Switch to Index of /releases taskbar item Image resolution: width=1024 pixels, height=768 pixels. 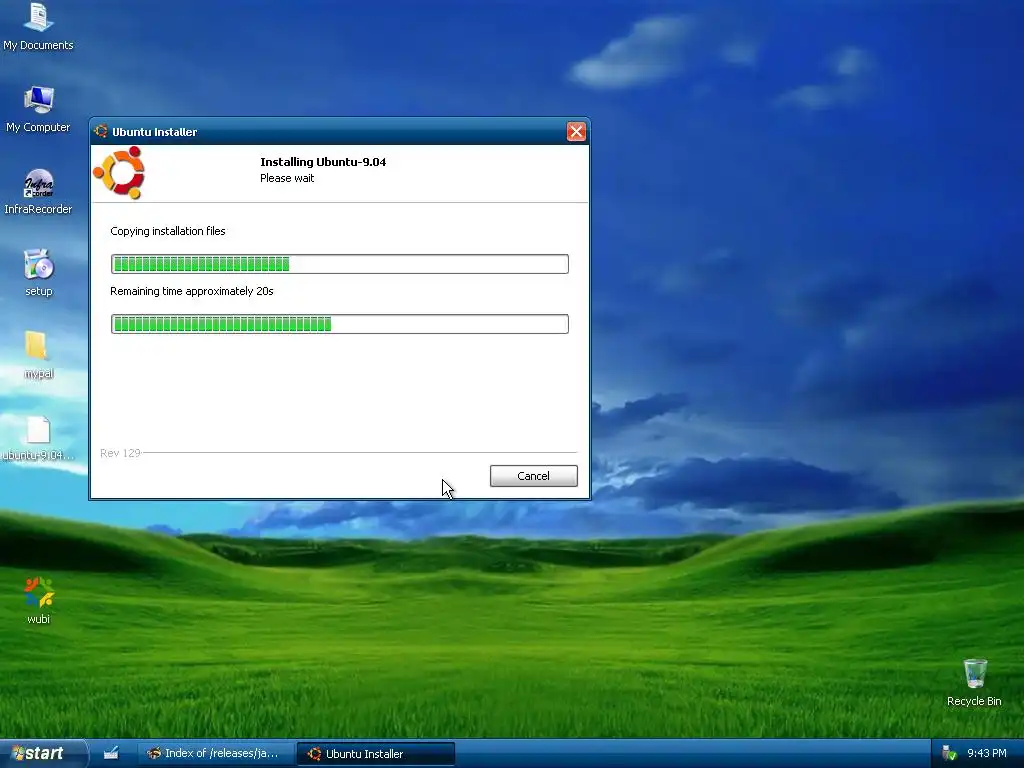click(214, 754)
